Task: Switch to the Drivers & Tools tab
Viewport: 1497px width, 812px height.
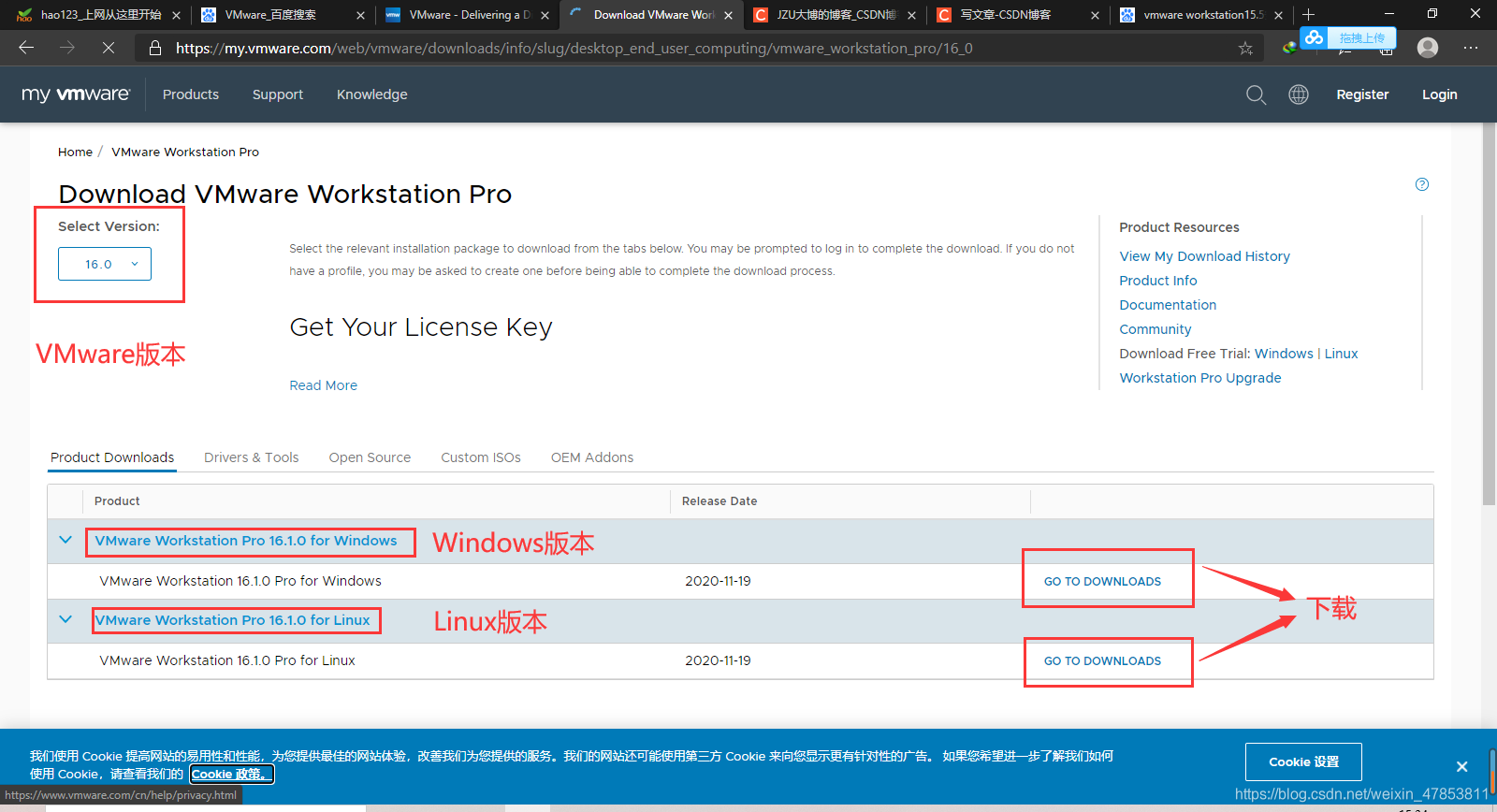Action: pos(252,457)
